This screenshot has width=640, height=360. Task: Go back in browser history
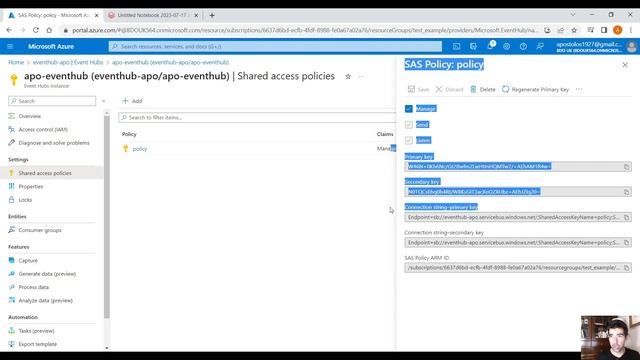9,30
